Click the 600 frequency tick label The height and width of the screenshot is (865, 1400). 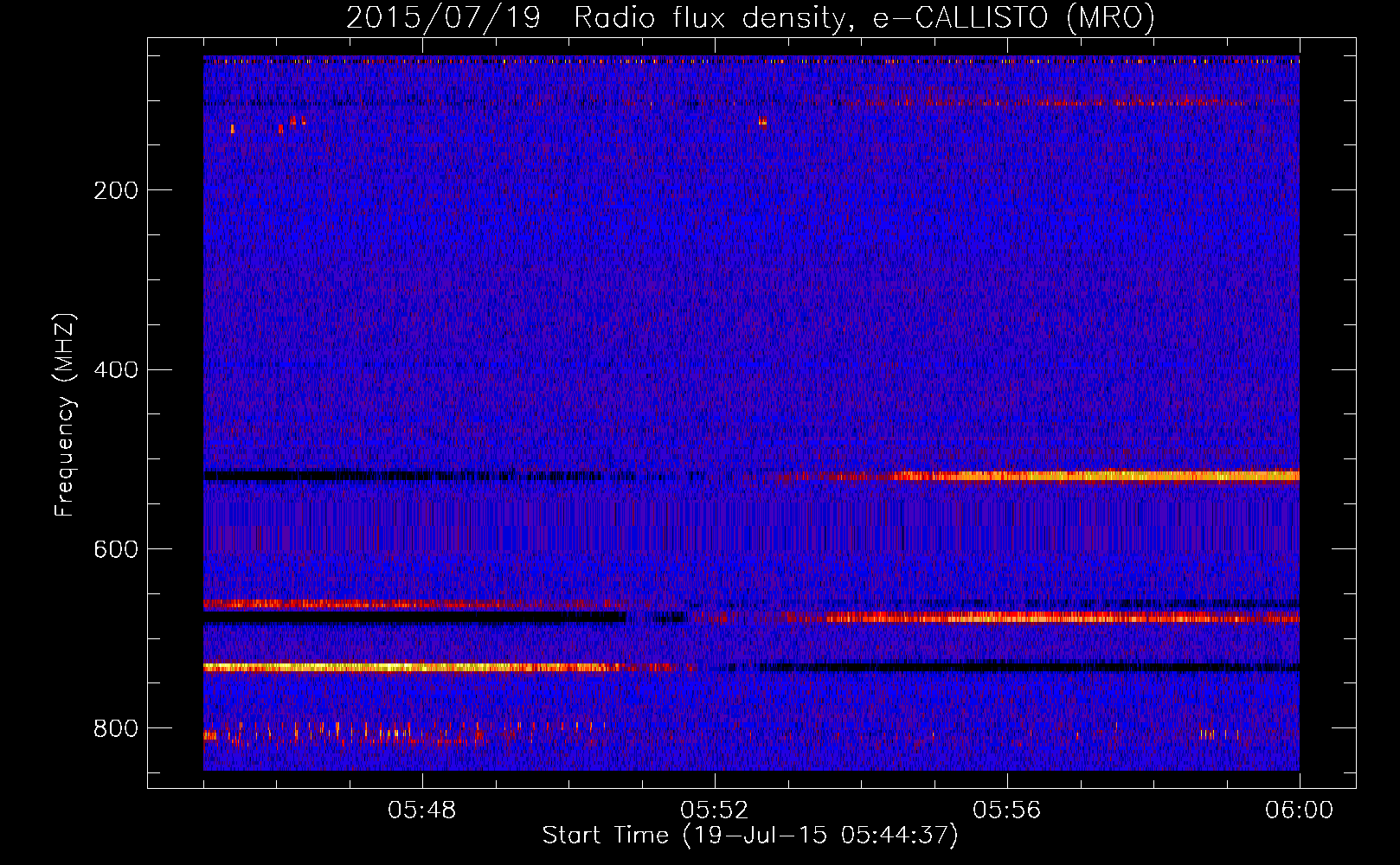(x=115, y=550)
